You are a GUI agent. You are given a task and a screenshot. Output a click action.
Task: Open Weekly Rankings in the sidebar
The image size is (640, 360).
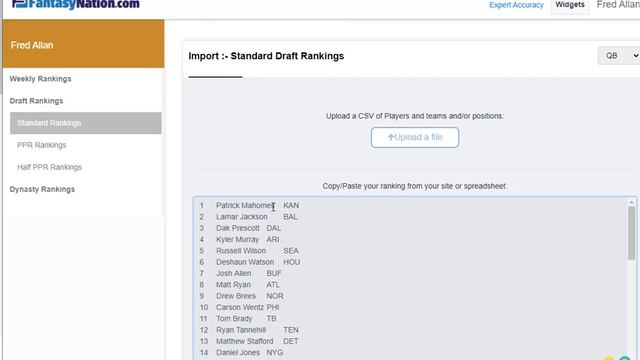40,79
